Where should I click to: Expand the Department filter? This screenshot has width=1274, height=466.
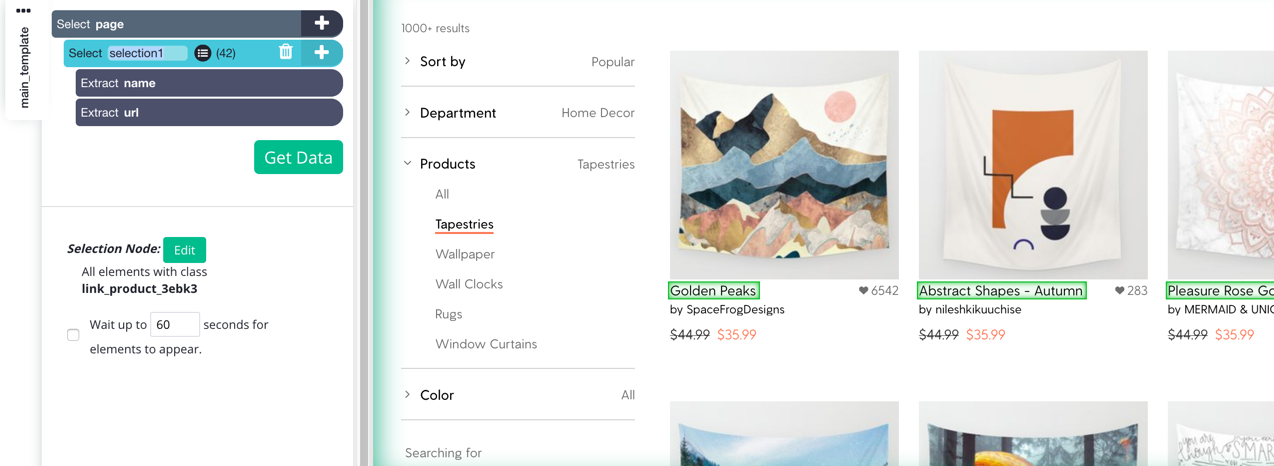coord(518,113)
